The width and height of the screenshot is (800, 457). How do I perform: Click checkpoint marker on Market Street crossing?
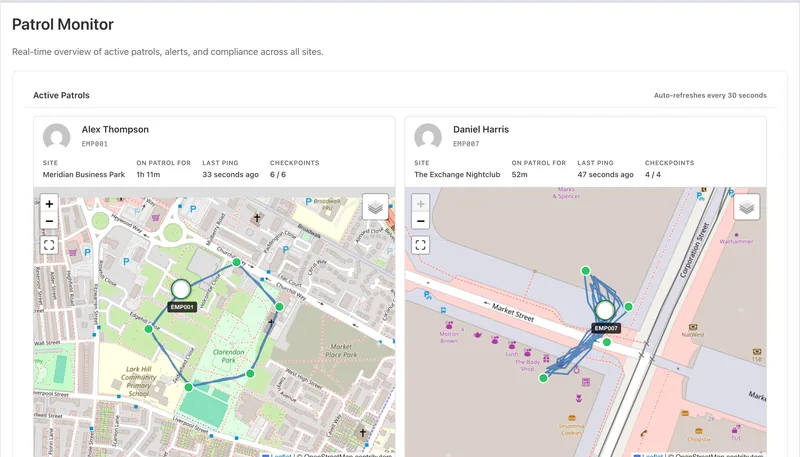(x=607, y=342)
